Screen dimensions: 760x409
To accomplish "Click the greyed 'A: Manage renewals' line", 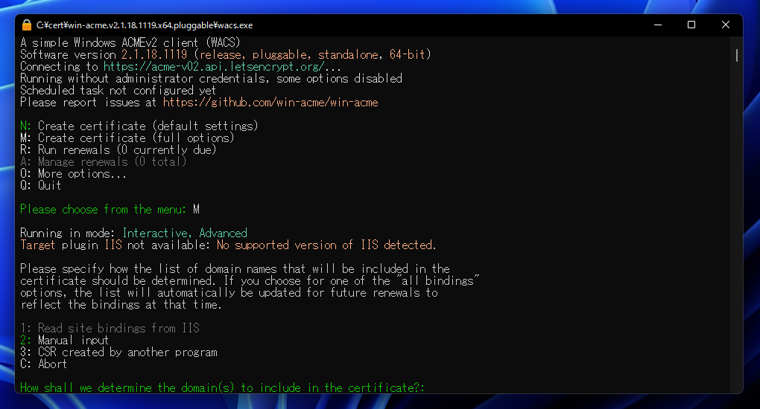I will click(103, 162).
